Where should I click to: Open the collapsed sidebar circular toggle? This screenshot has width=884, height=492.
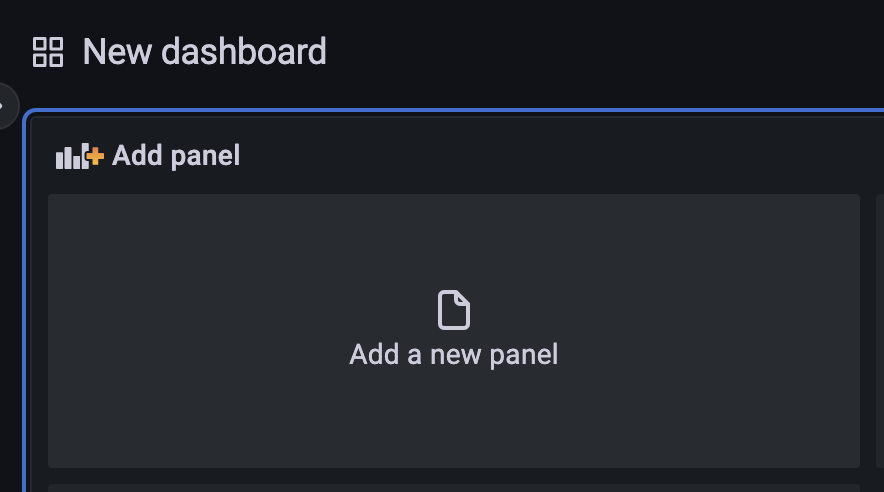tap(8, 106)
